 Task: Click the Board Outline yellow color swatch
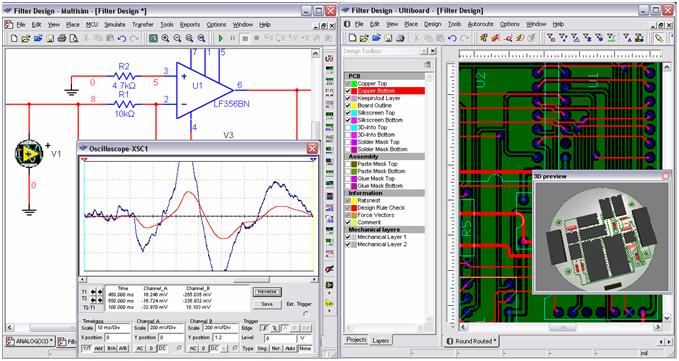354,106
